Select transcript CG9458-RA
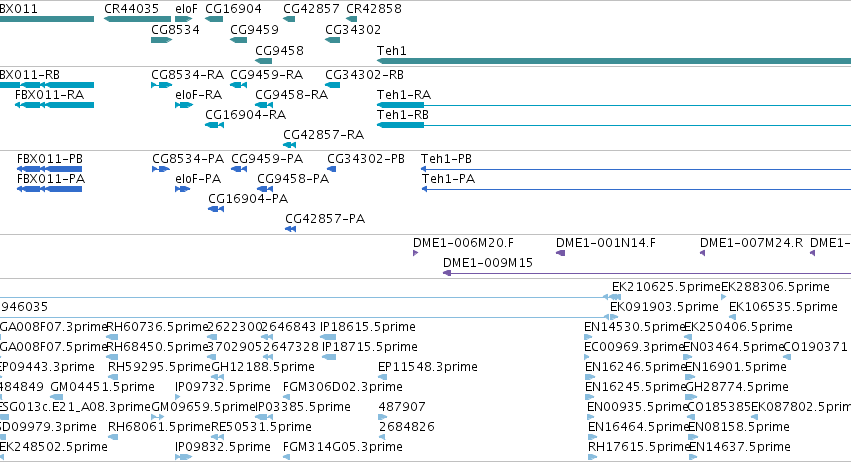This screenshot has width=851, height=462. [x=291, y=95]
